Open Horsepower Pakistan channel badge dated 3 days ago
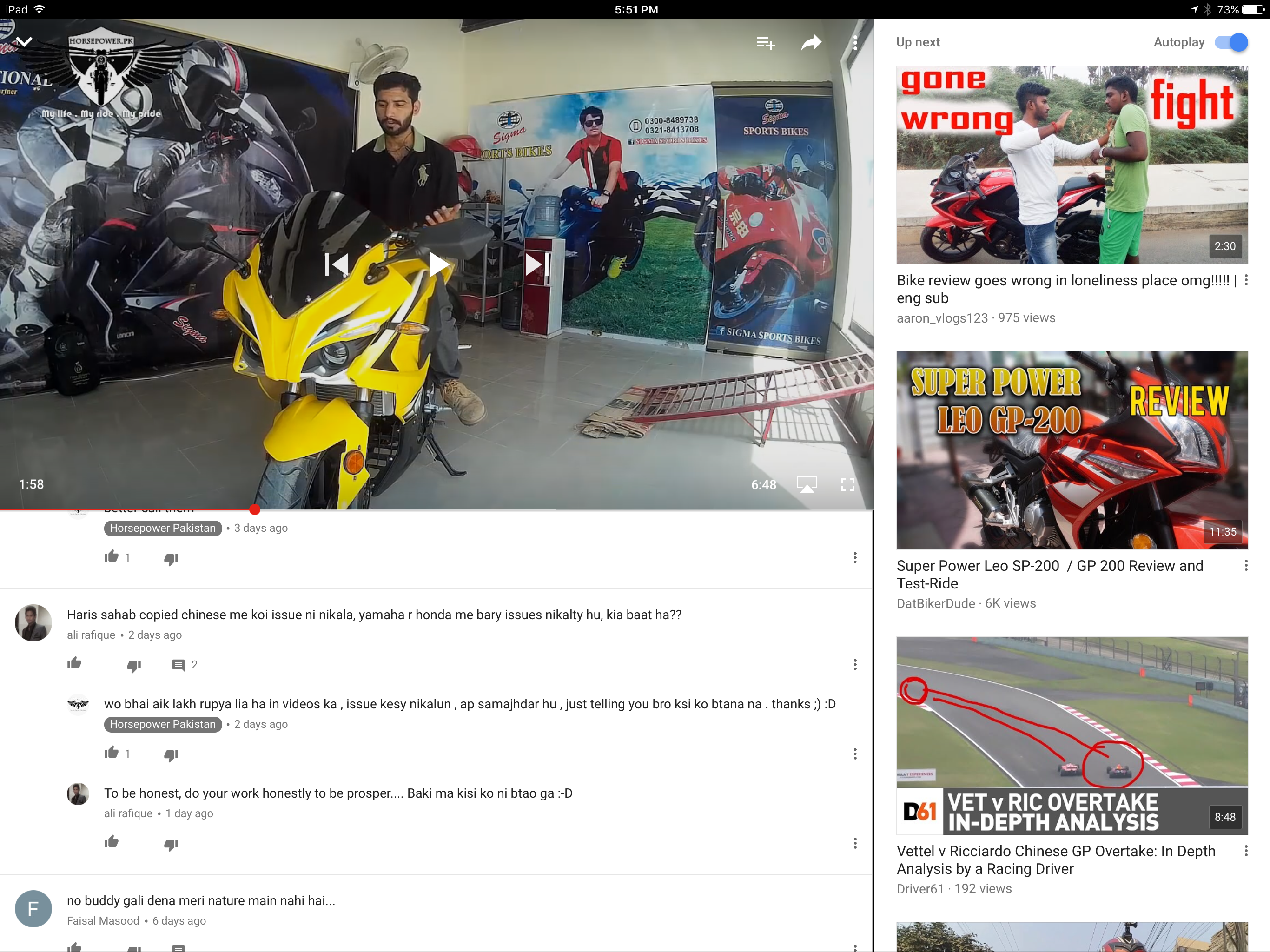This screenshot has width=1270, height=952. [x=163, y=528]
